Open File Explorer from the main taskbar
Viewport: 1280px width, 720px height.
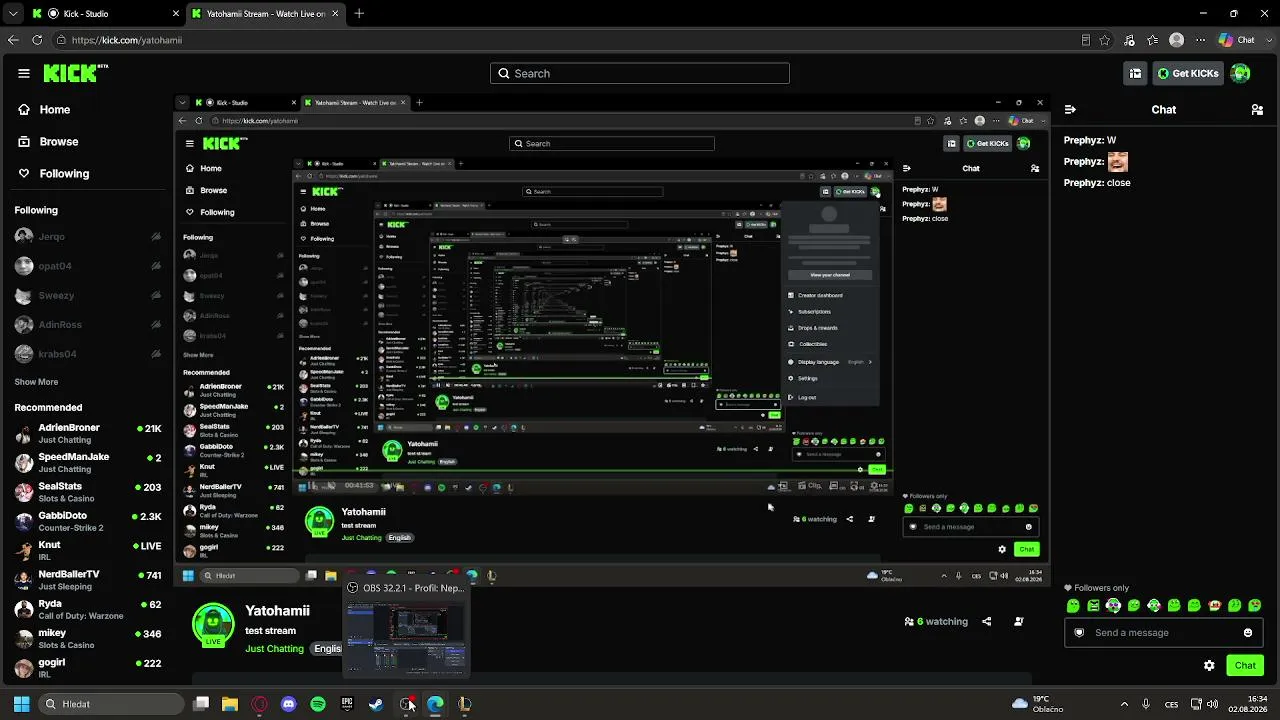coord(230,704)
